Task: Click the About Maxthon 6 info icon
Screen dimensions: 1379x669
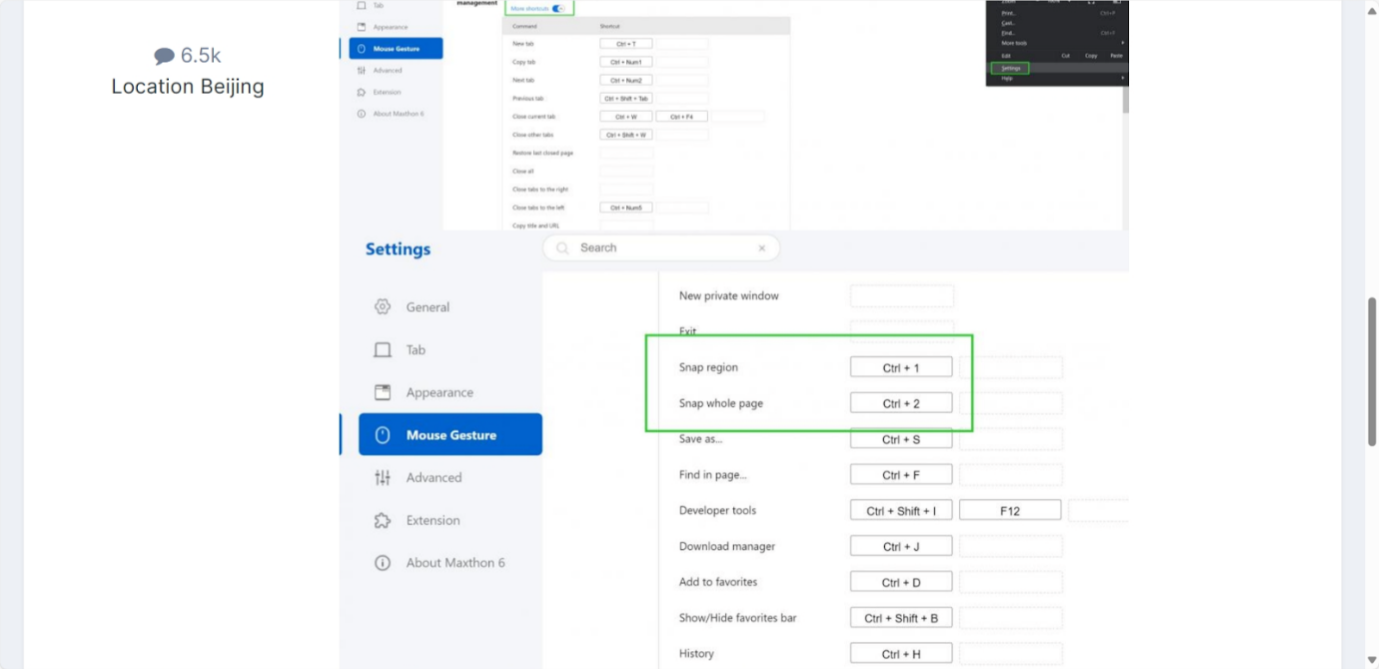Action: [382, 563]
